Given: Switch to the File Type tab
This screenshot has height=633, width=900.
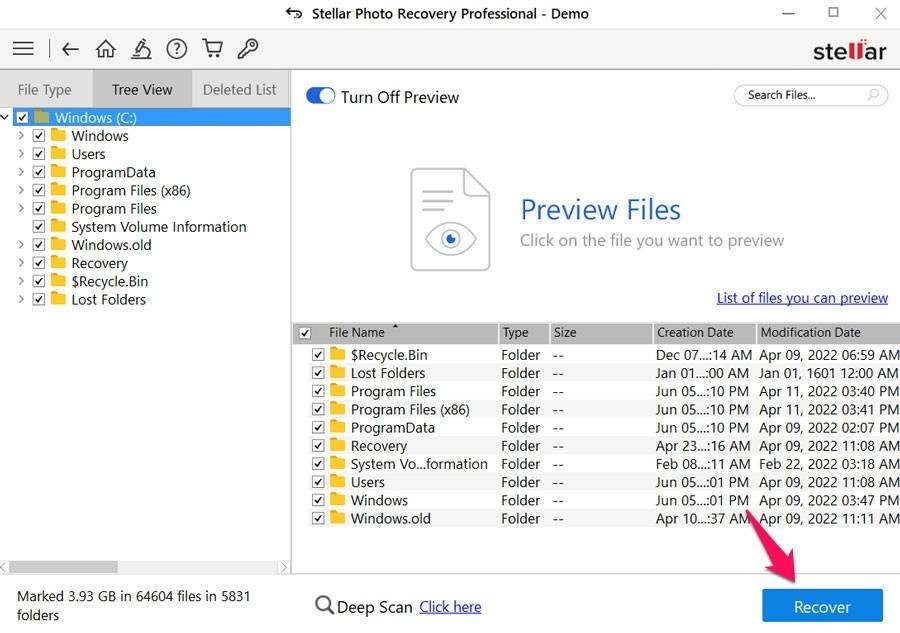Looking at the screenshot, I should pyautogui.click(x=45, y=89).
